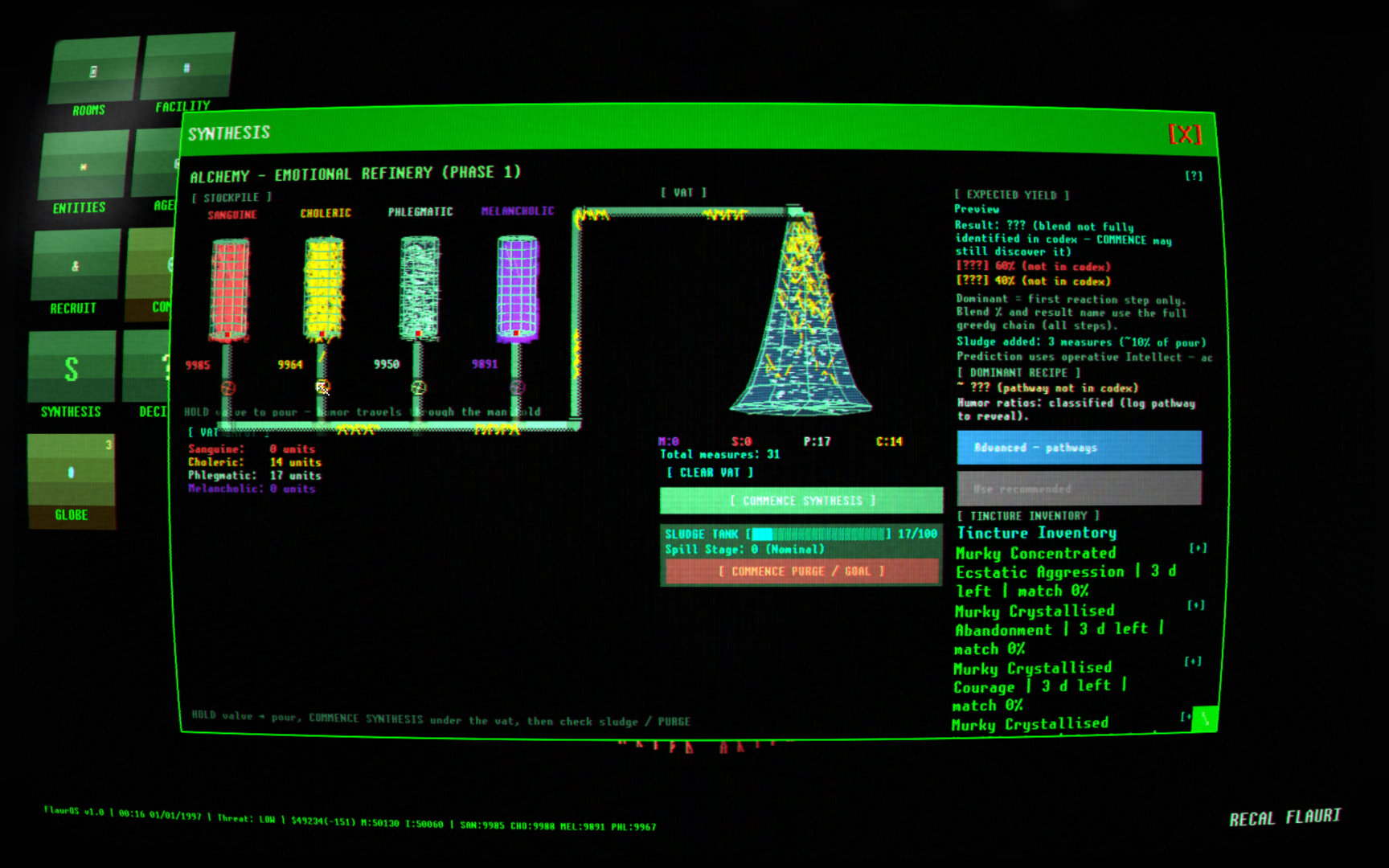1389x868 pixels.
Task: Click the 'Phlegmatic: 17 units' vat readout
Action: 255,476
